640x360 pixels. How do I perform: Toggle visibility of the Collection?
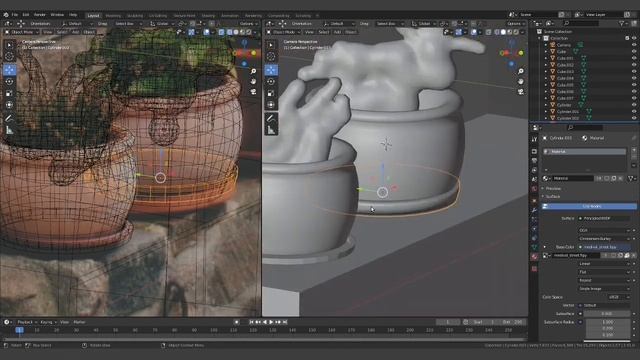[x=634, y=38]
